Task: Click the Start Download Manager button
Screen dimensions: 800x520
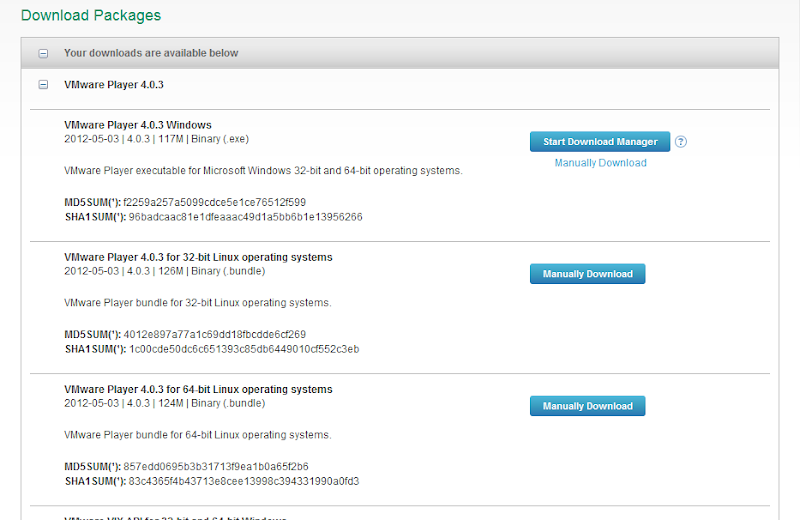Action: [600, 142]
